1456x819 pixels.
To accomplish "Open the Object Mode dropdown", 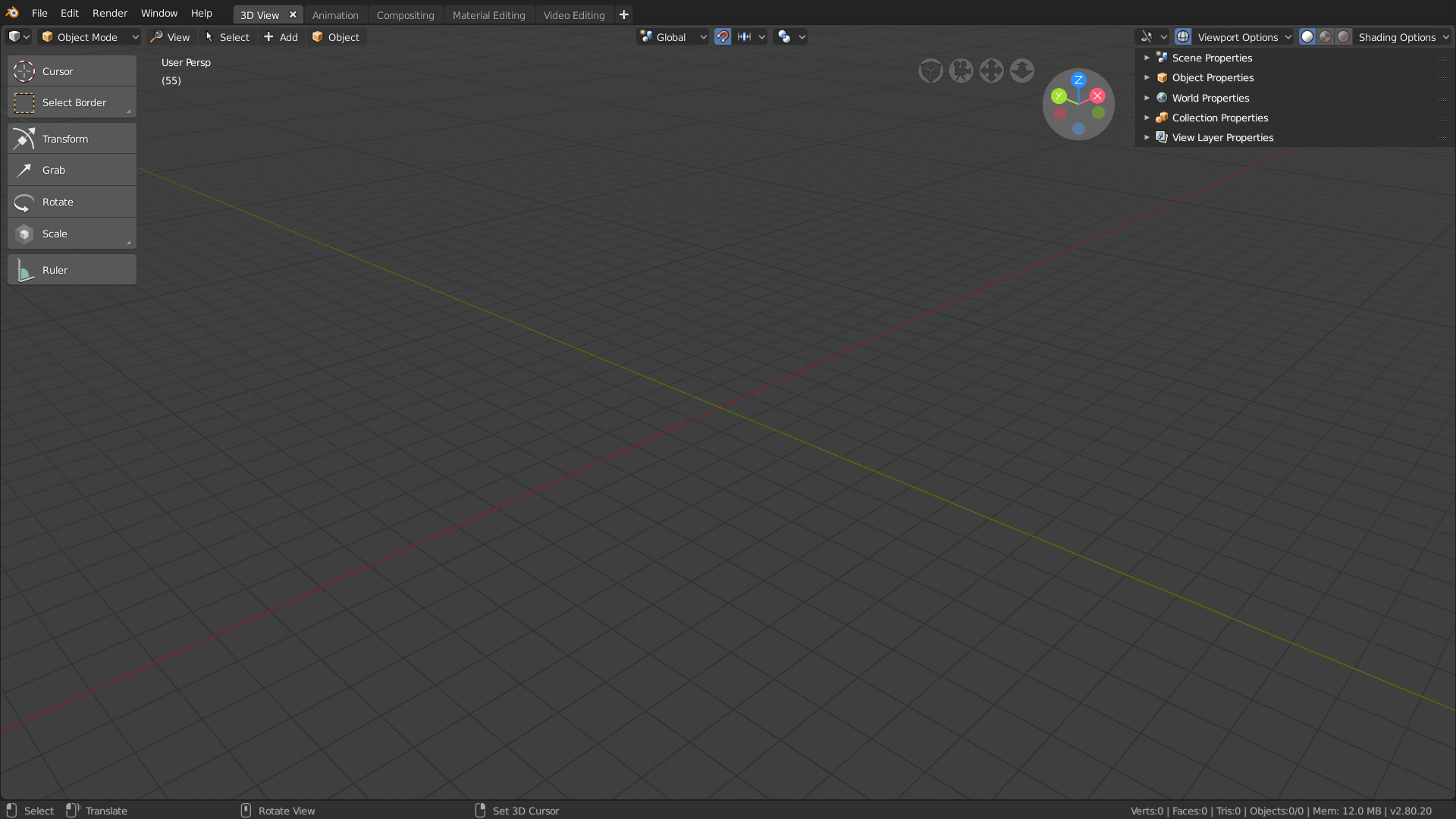I will [88, 36].
